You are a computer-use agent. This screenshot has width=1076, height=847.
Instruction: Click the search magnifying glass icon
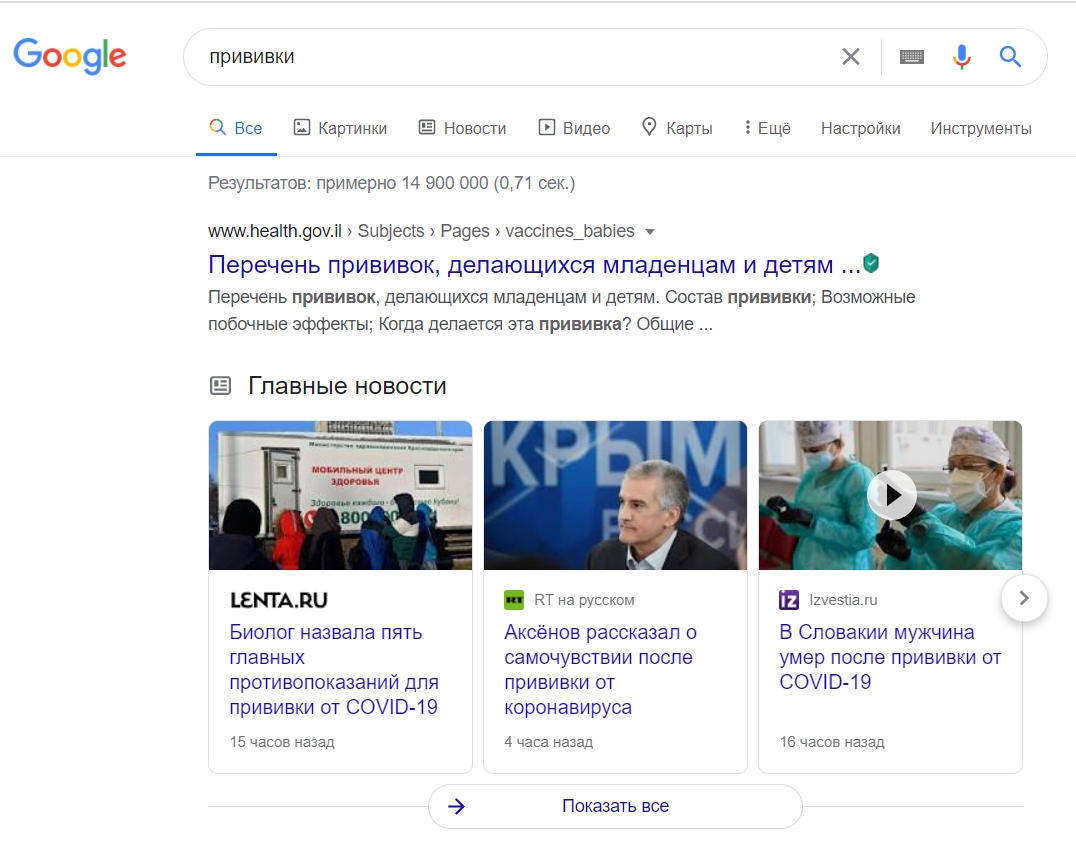[1010, 57]
